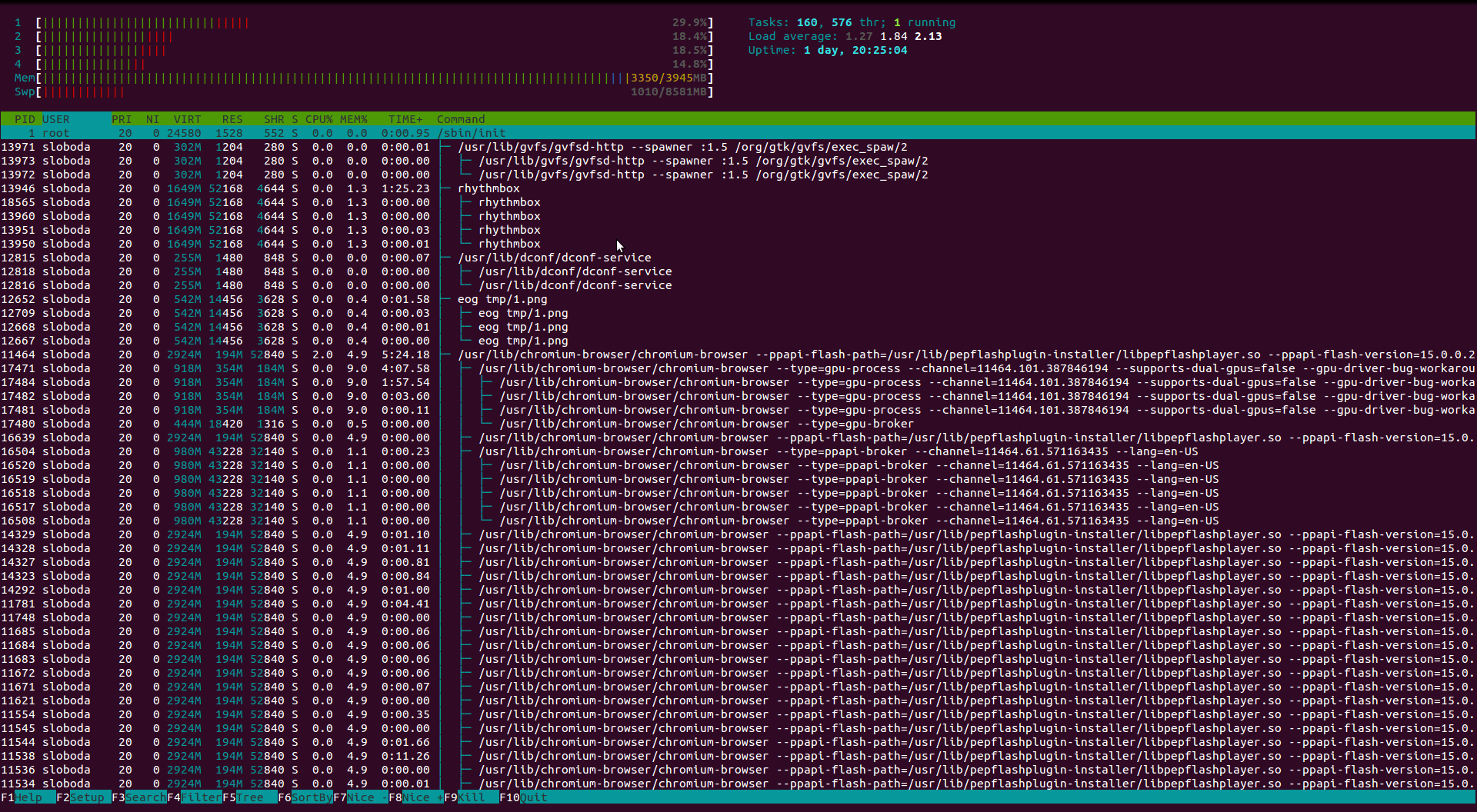The width and height of the screenshot is (1477, 812).
Task: Select last visible row PID 11534
Action: point(738,784)
